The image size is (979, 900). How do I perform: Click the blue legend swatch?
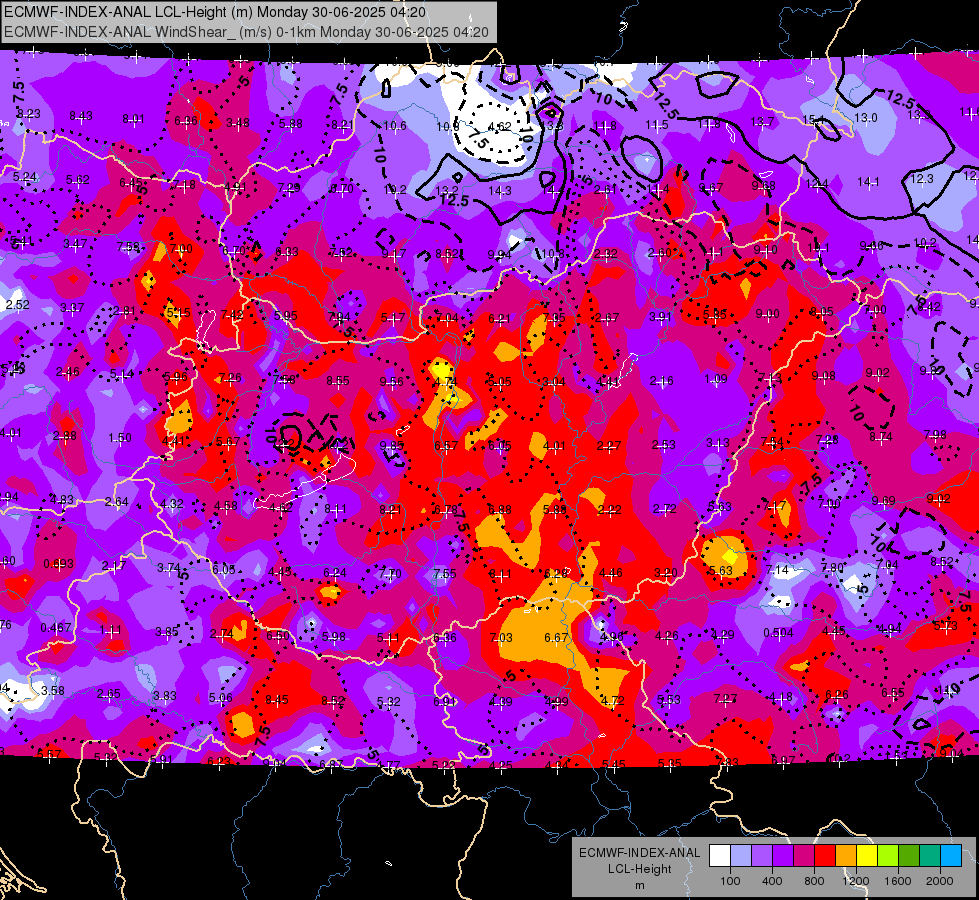tap(951, 856)
